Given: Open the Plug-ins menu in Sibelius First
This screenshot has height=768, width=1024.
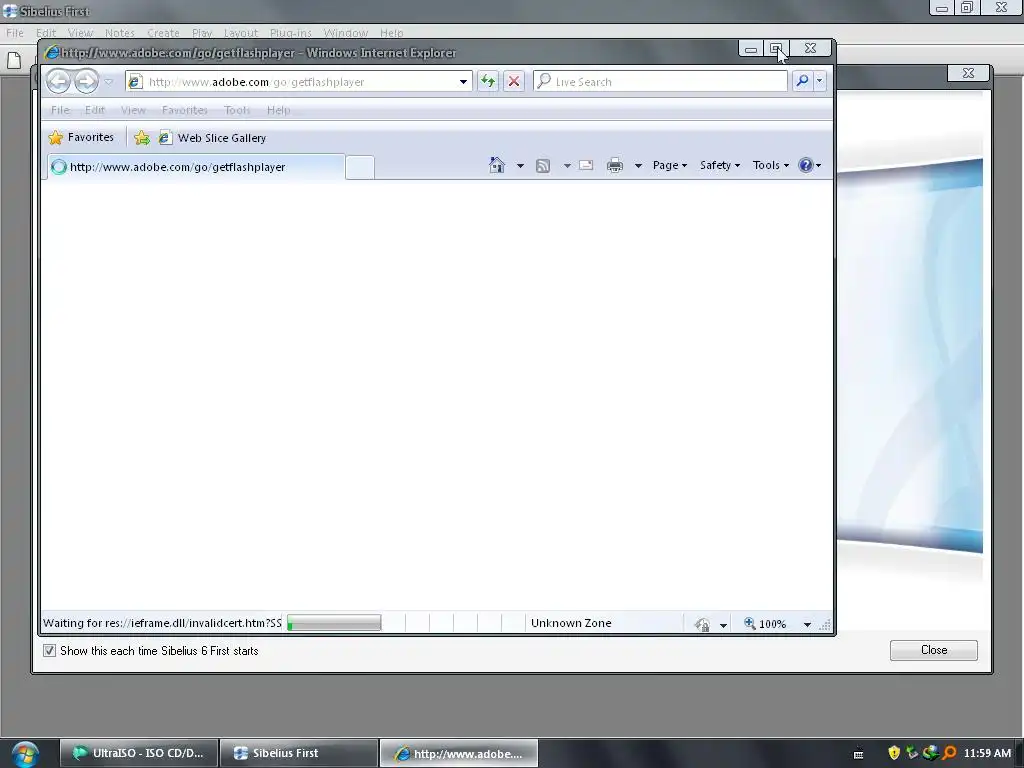Looking at the screenshot, I should click(x=291, y=33).
